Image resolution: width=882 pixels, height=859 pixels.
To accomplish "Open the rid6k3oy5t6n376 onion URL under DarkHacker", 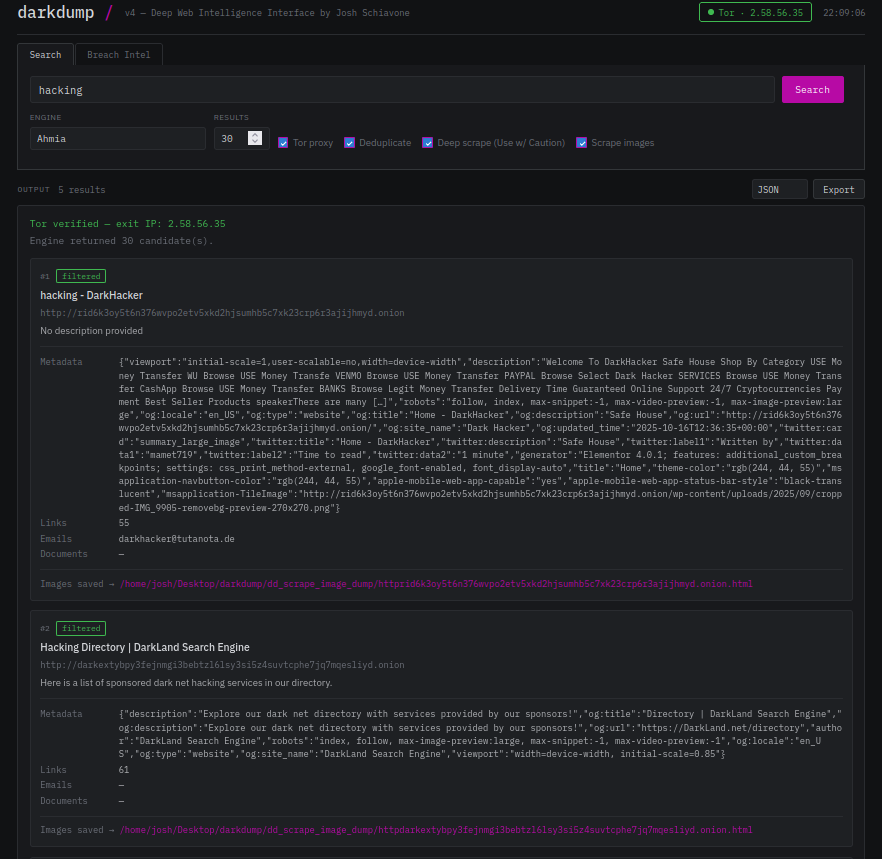I will coord(222,313).
